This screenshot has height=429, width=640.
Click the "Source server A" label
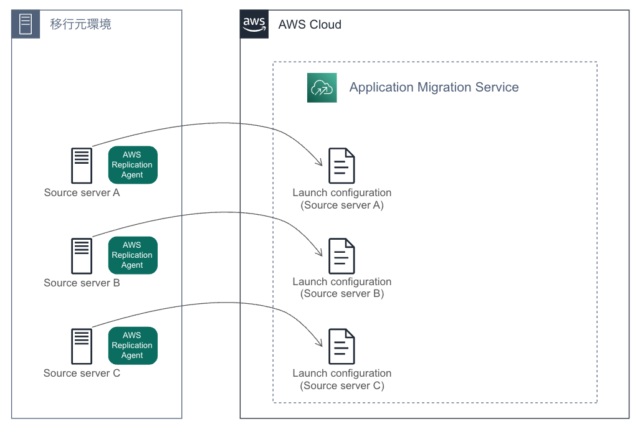(x=82, y=193)
